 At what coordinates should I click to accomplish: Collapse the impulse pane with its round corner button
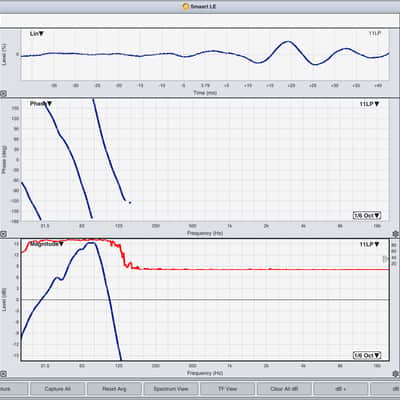[3, 94]
